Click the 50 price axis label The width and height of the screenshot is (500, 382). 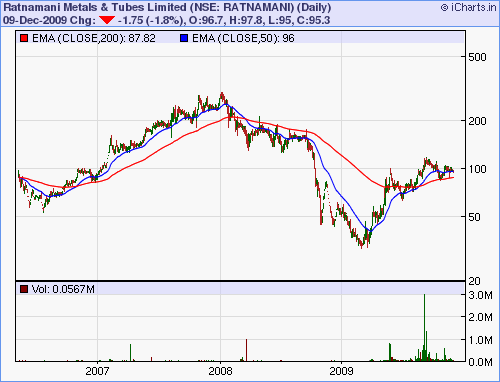click(474, 217)
